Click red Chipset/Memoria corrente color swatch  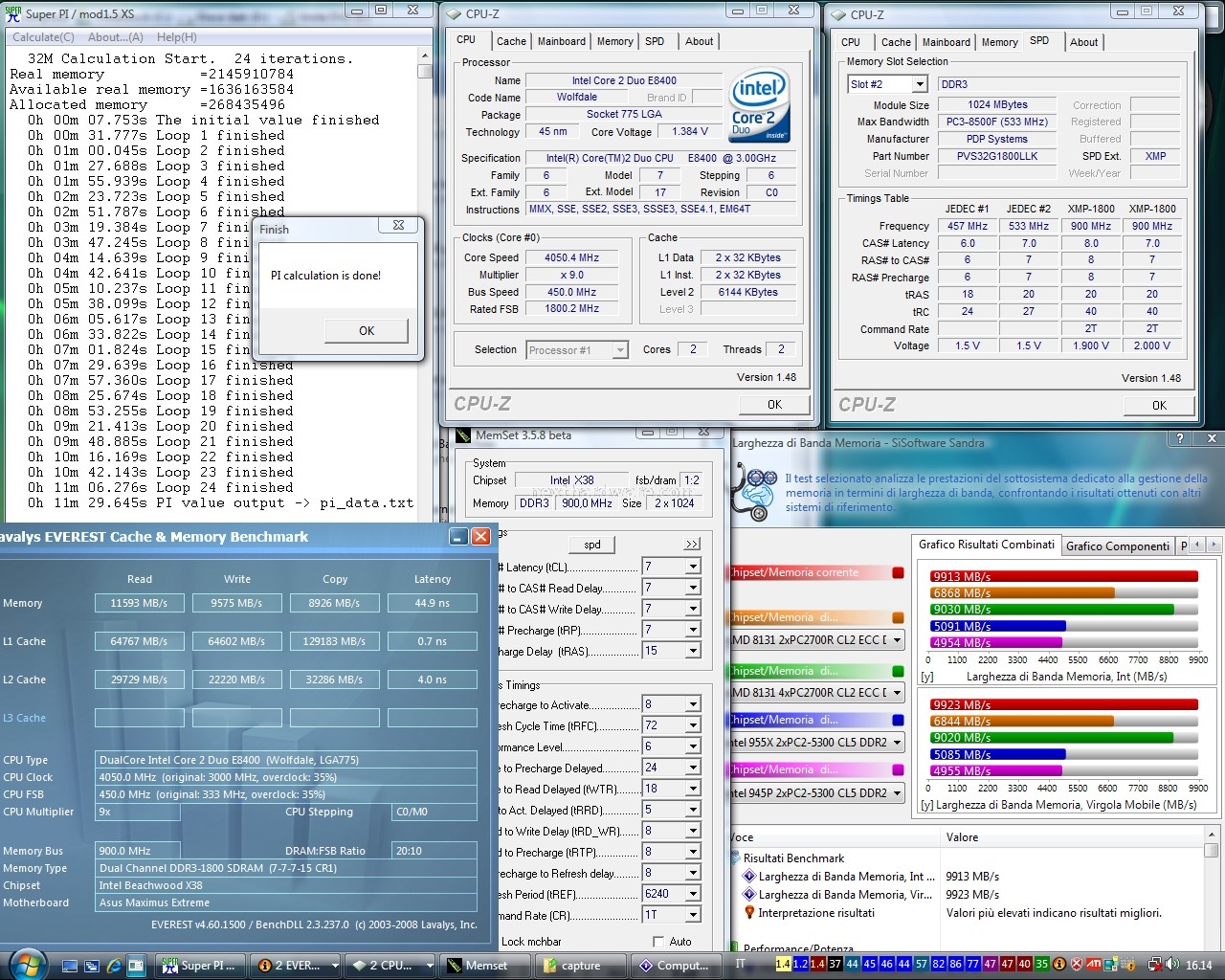(x=898, y=572)
